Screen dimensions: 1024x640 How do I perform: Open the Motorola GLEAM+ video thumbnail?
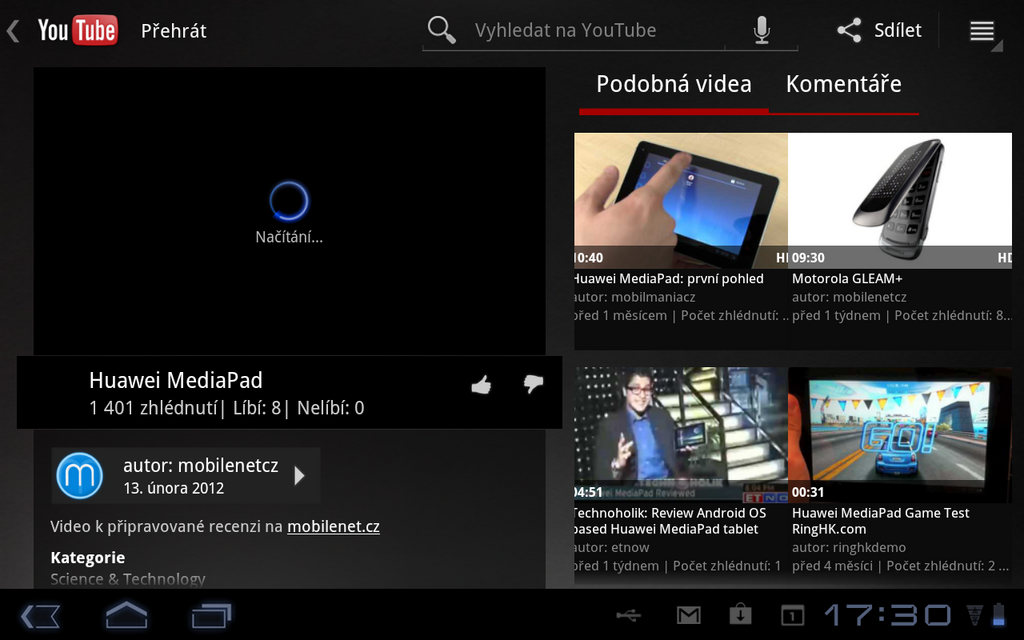tap(900, 197)
